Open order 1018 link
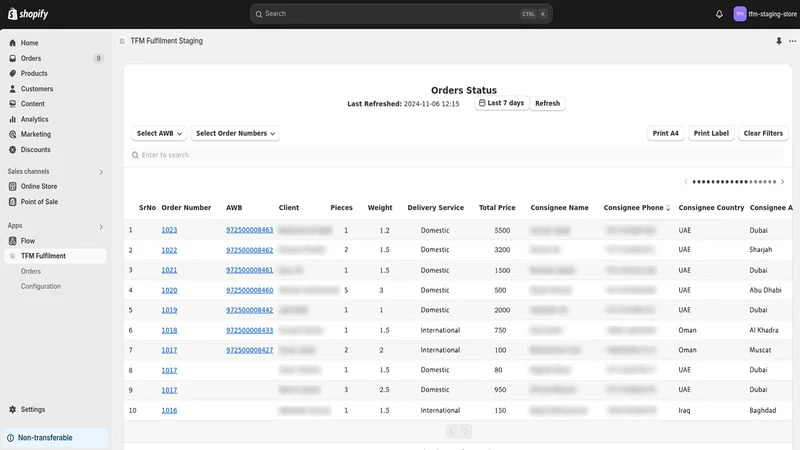 click(x=169, y=330)
